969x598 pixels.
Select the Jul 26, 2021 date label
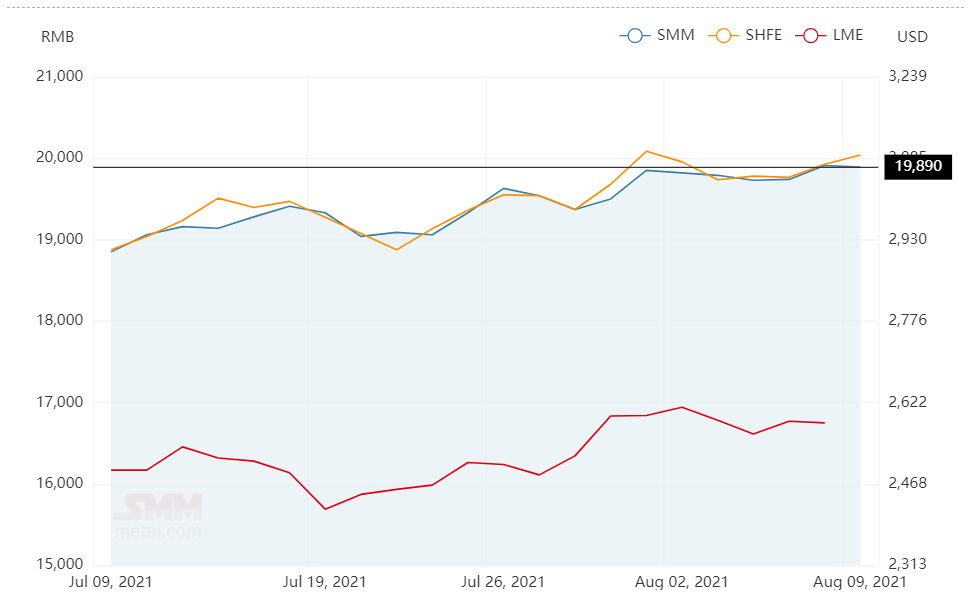503,582
